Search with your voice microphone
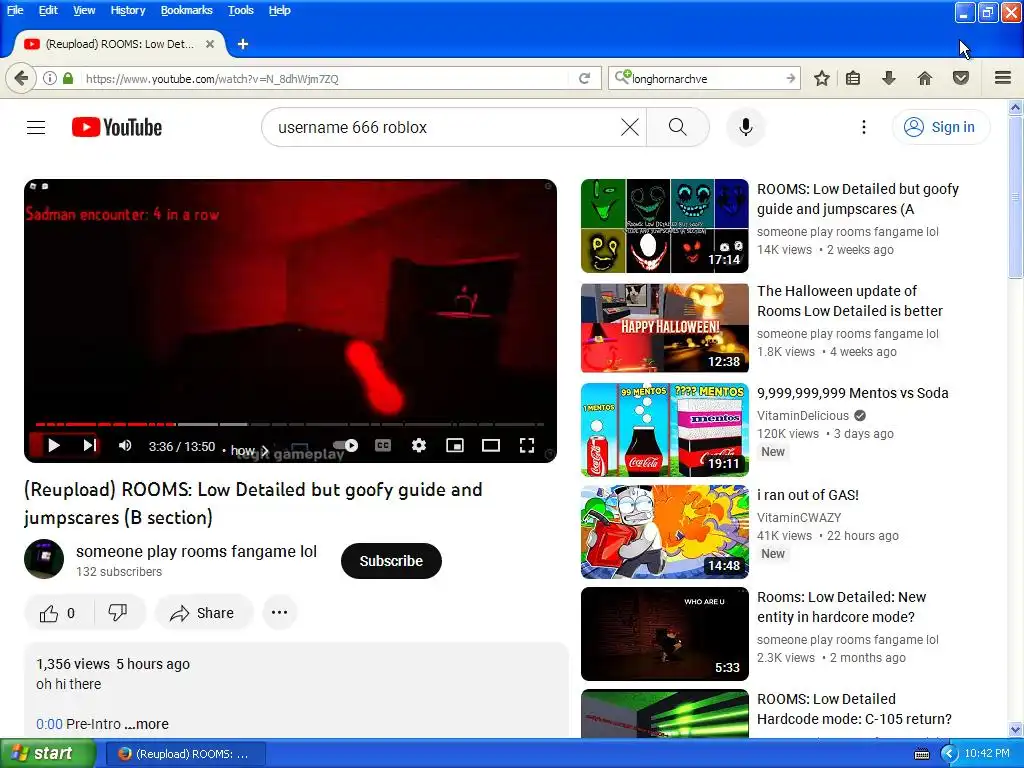 (745, 127)
